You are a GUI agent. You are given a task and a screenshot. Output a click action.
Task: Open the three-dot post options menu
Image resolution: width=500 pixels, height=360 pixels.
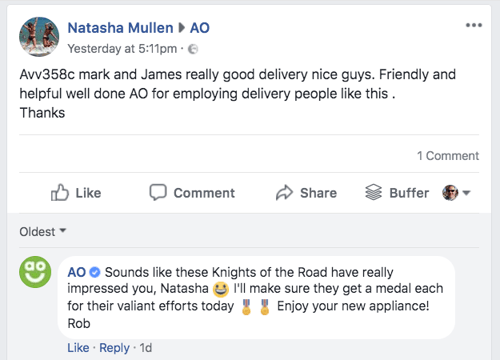(474, 25)
